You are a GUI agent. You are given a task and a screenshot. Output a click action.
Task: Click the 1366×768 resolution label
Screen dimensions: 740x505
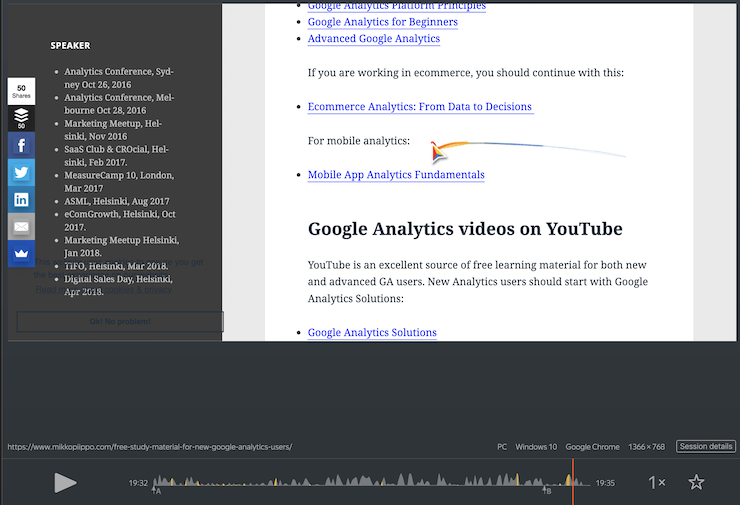point(647,446)
